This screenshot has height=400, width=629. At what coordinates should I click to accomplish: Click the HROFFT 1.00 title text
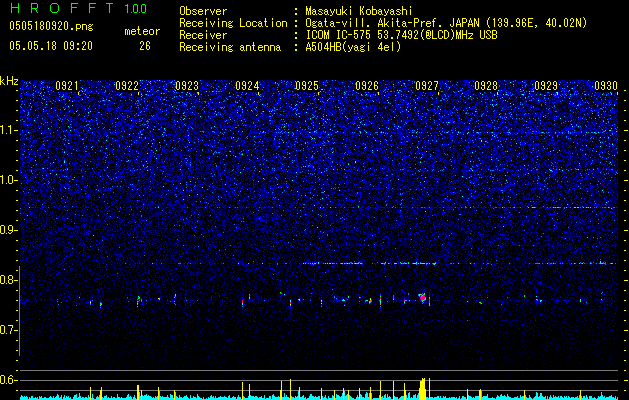point(78,8)
